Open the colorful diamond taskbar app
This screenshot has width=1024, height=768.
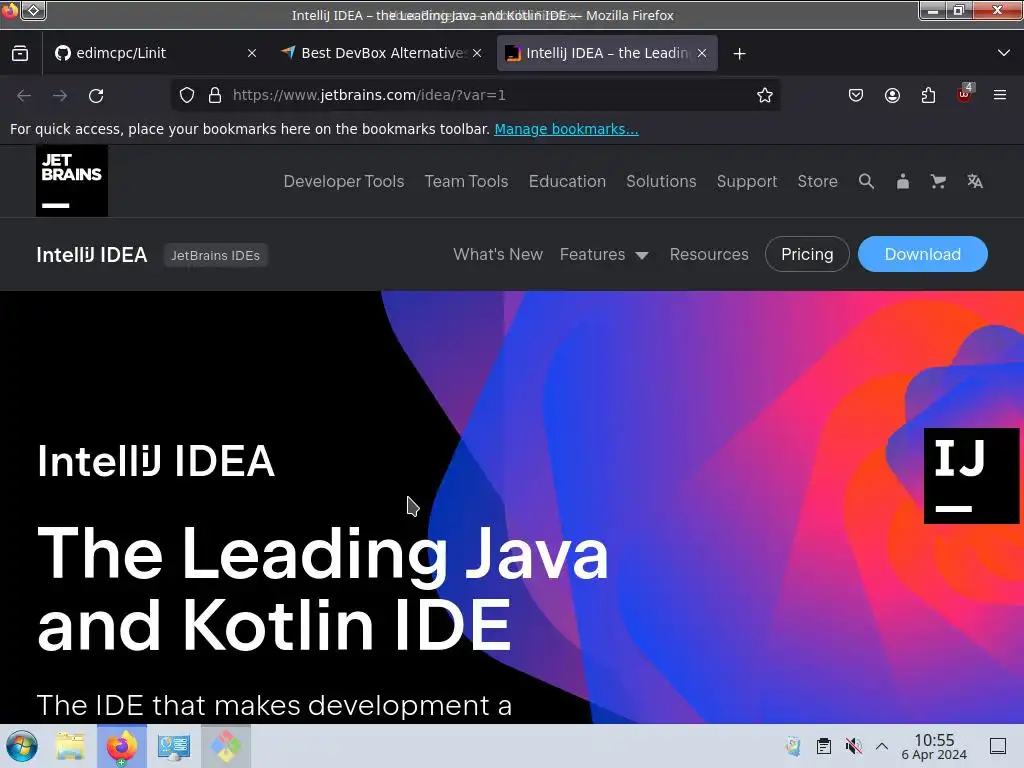(x=225, y=746)
